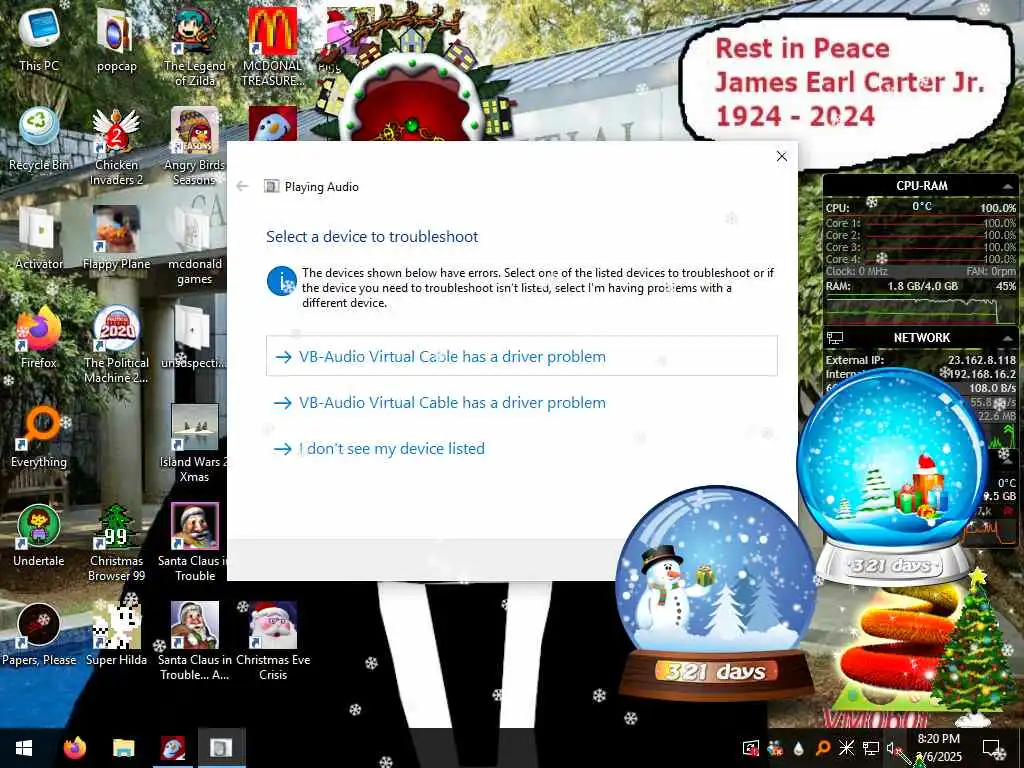This screenshot has width=1024, height=768.
Task: Select the Undertale desktop shortcut
Action: click(x=39, y=537)
